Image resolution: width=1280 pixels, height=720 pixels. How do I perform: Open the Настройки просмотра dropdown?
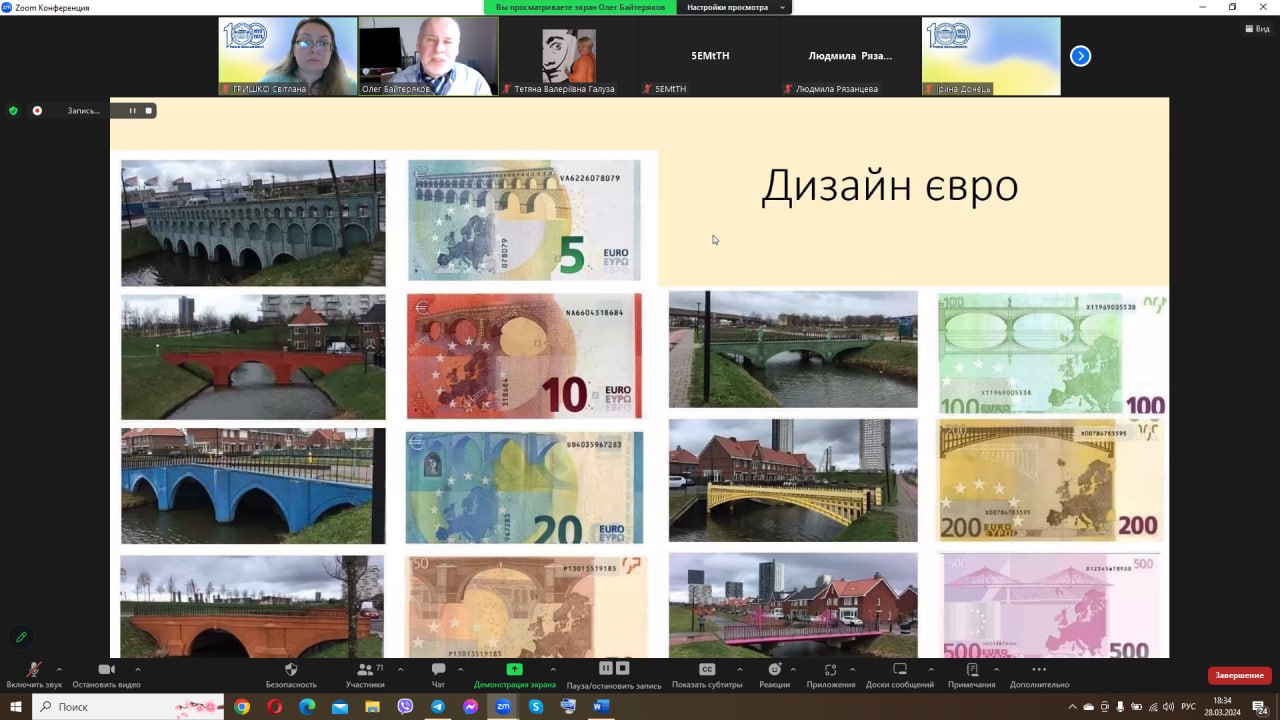click(x=733, y=7)
